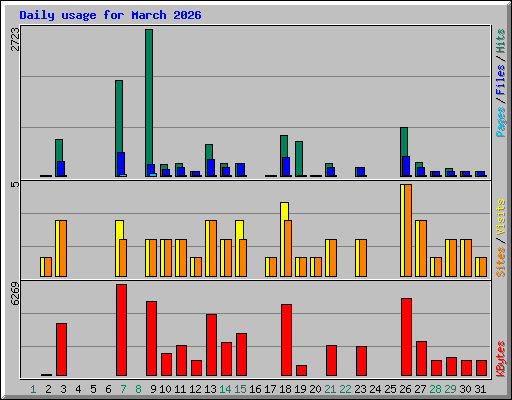Click the green day label "28"
The width and height of the screenshot is (512, 400).
point(435,389)
